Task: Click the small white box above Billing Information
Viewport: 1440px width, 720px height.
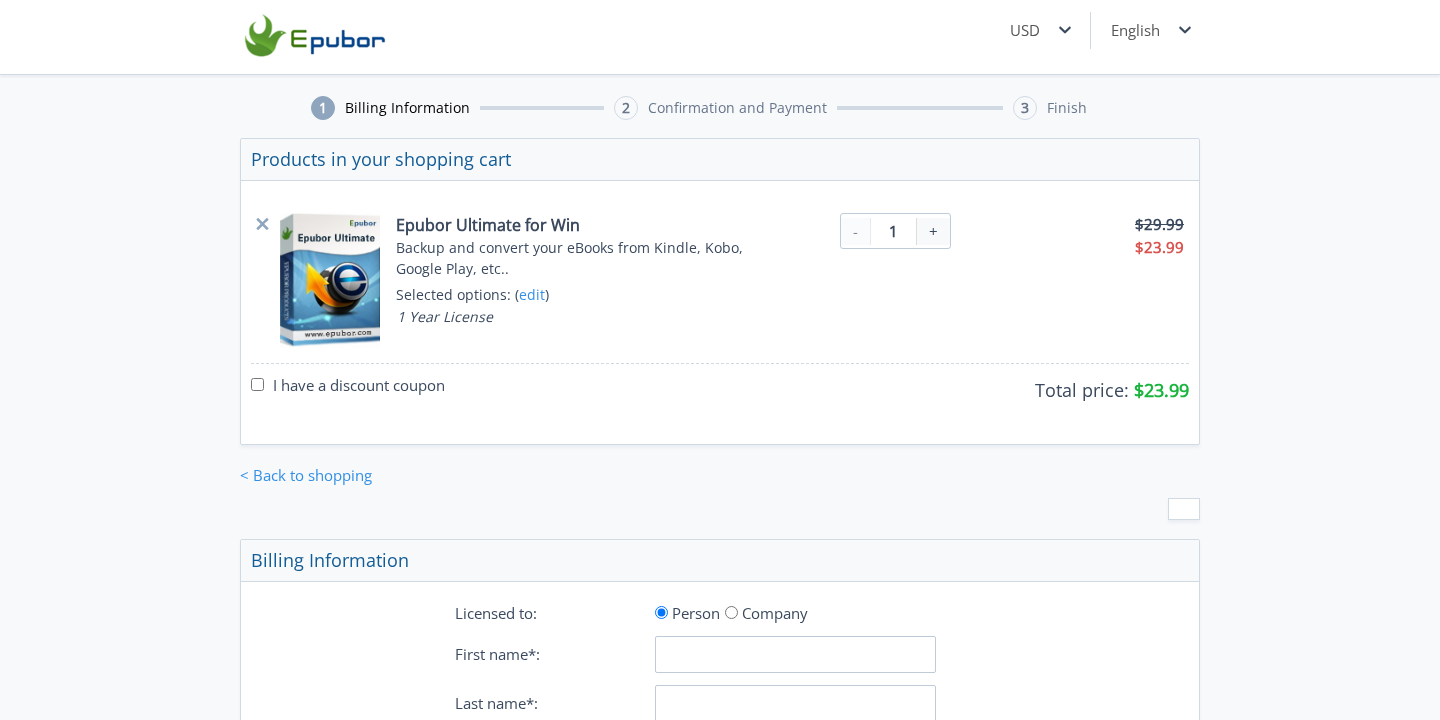Action: [x=1184, y=509]
